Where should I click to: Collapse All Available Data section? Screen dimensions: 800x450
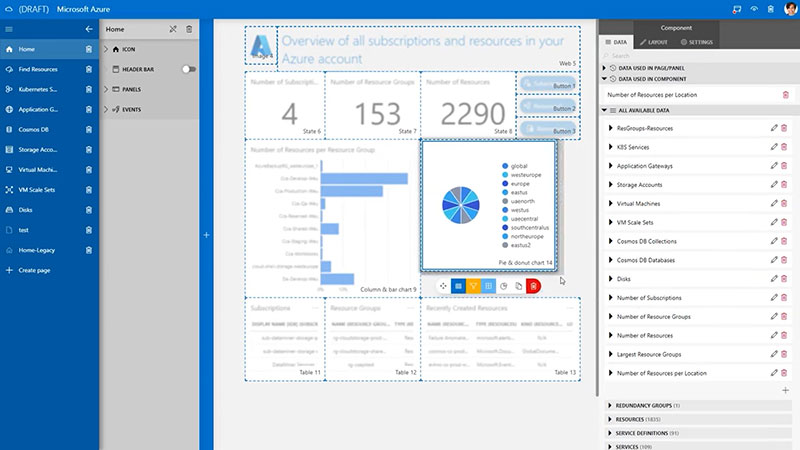point(605,110)
